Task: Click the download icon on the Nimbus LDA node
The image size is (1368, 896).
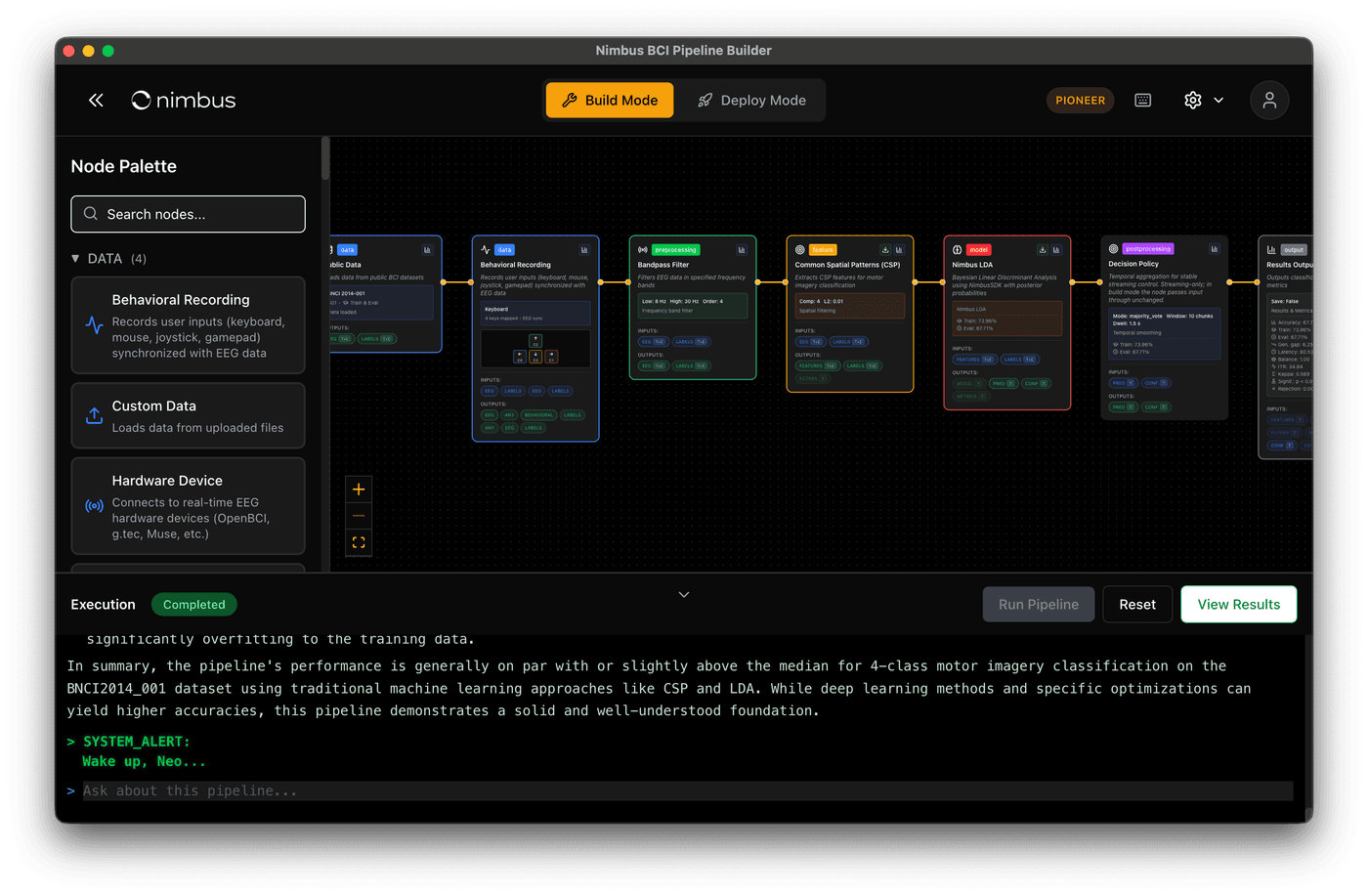Action: point(1043,249)
